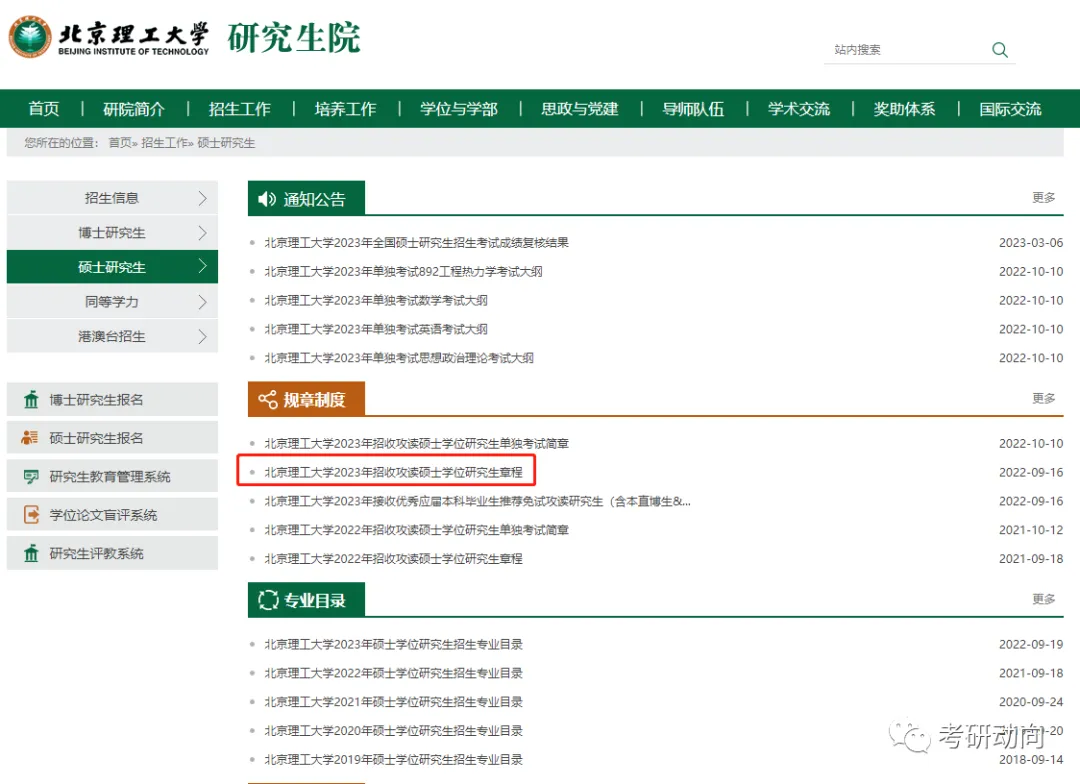
Task: Click the 学位论文盲评系统 icon
Action: [31, 515]
